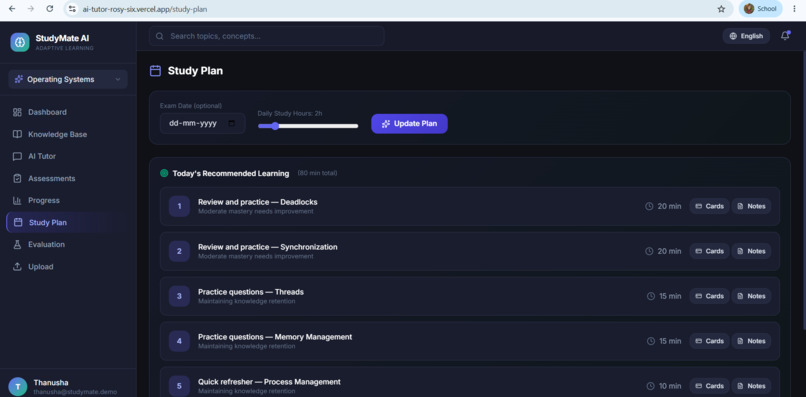
Task: Open Cards for Memory Management task
Action: click(709, 341)
